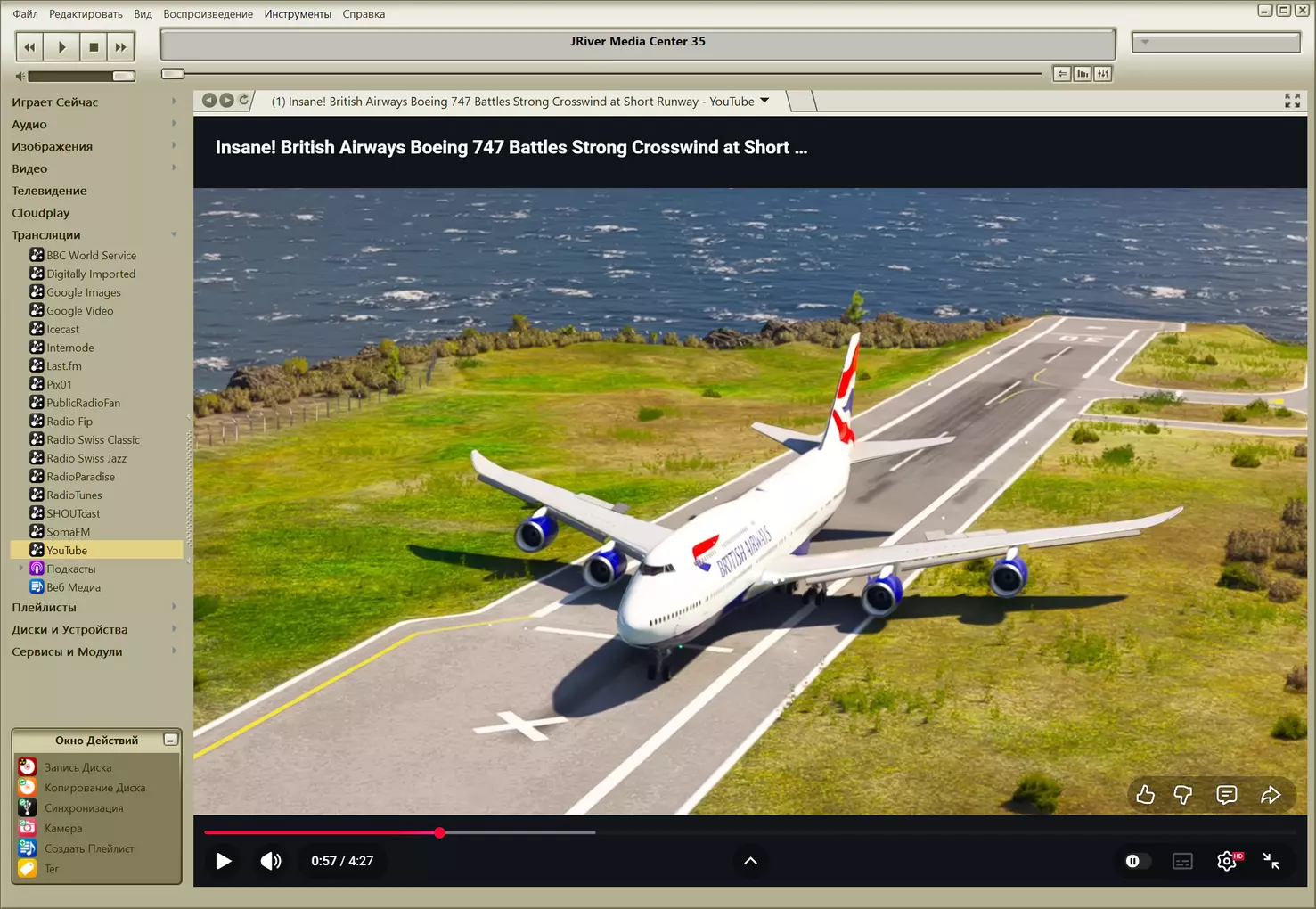Click the SomaFM icon
The width and height of the screenshot is (1316, 909).
37,531
